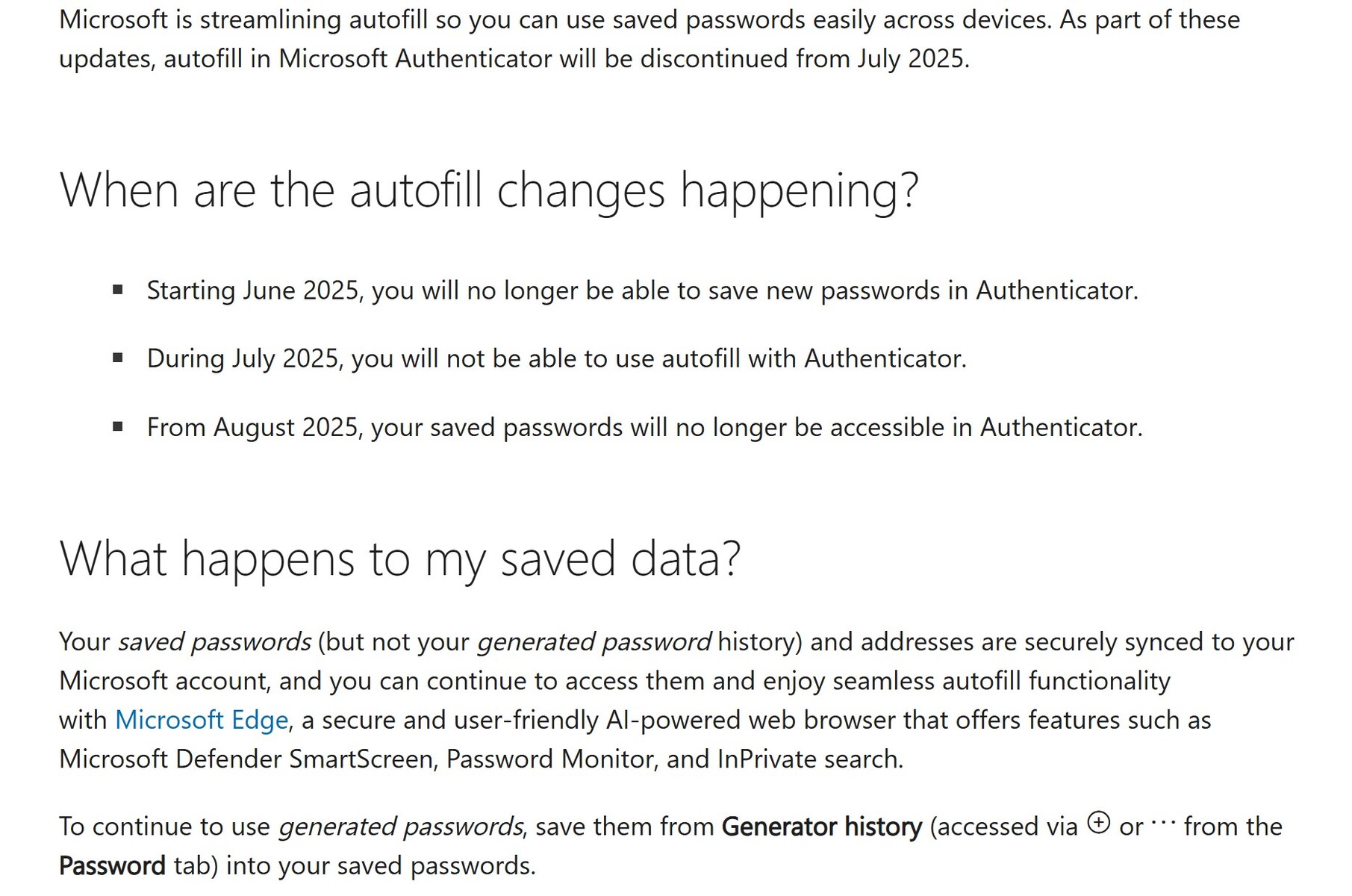Click the bullet marker before "During July 2025"
The image size is (1352, 896).
tap(118, 358)
